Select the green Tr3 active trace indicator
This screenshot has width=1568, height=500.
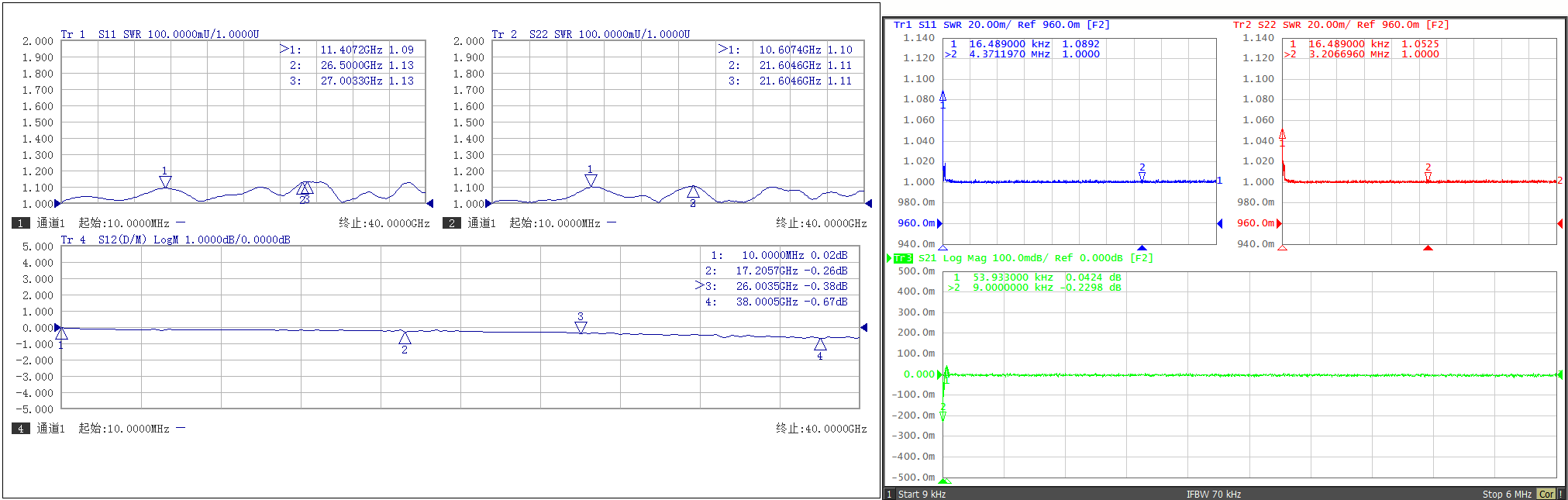click(902, 258)
